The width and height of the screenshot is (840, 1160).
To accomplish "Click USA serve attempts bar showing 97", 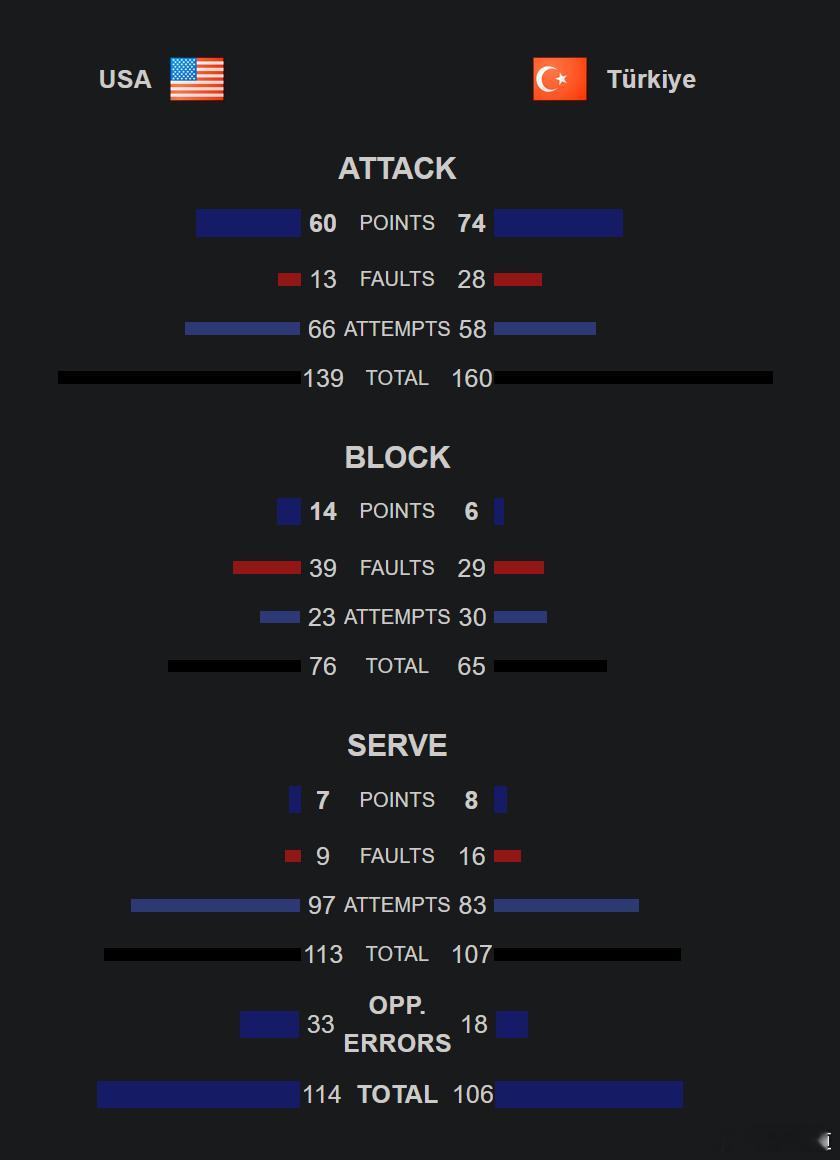I will (215, 905).
